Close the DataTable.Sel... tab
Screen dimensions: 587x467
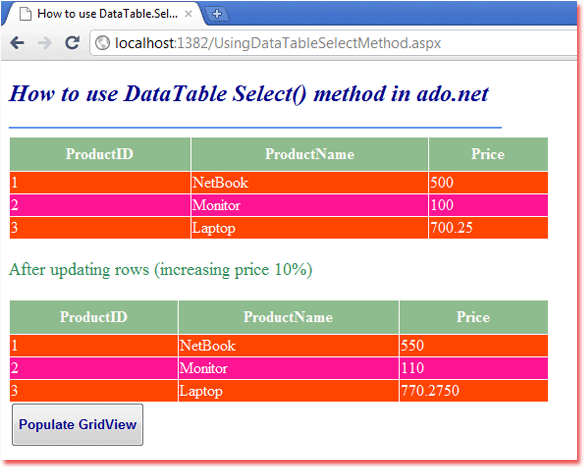(189, 14)
